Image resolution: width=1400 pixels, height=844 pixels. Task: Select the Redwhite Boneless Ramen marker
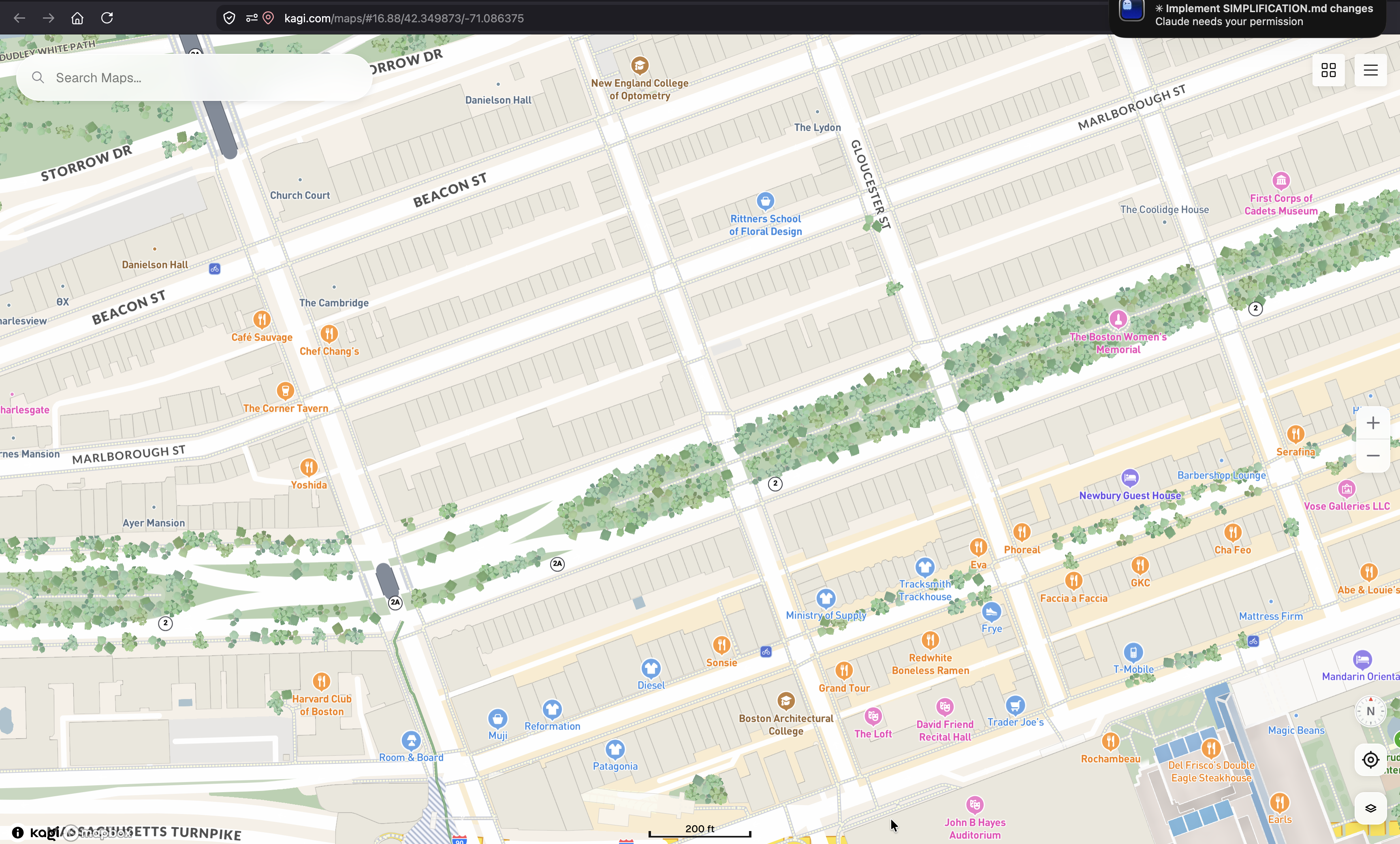pos(930,641)
